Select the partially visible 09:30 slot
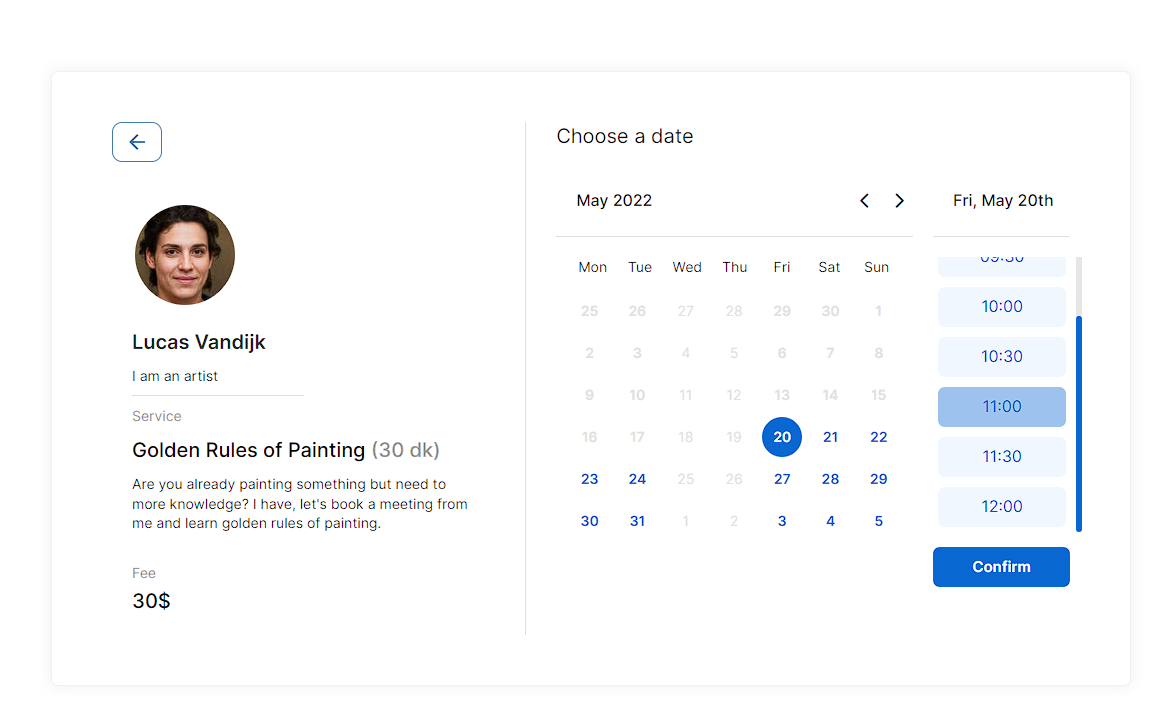Image resolution: width=1173 pixels, height=727 pixels. pos(1002,266)
